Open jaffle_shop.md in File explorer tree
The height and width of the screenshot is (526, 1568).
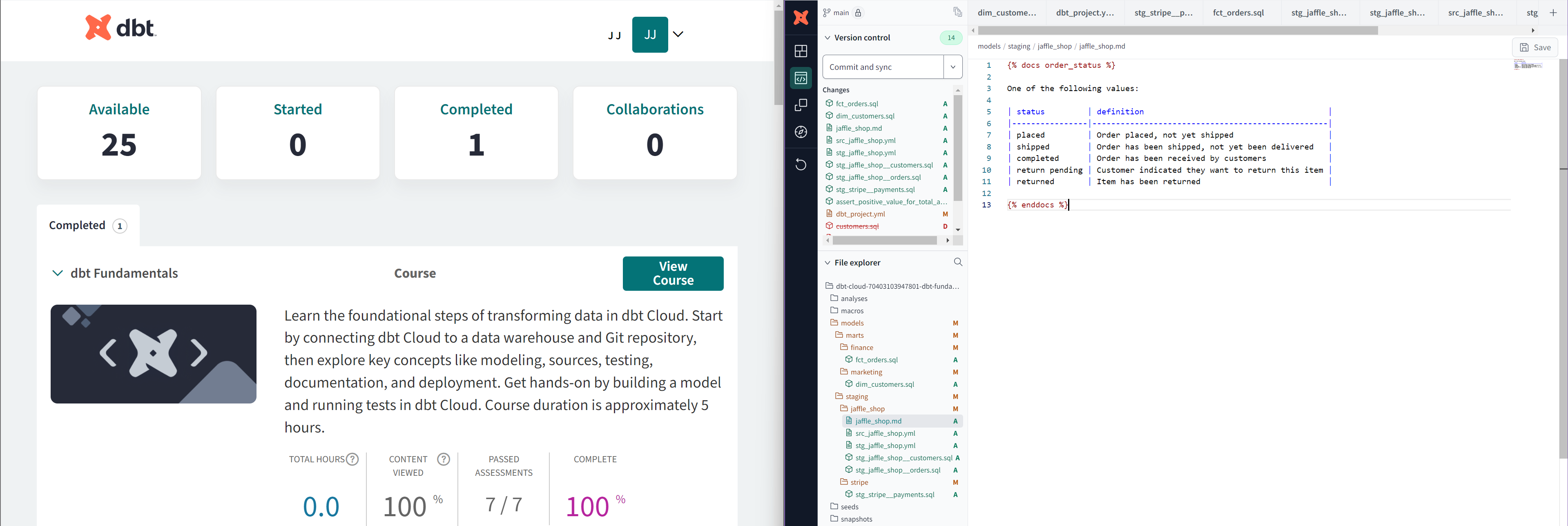pyautogui.click(x=878, y=421)
